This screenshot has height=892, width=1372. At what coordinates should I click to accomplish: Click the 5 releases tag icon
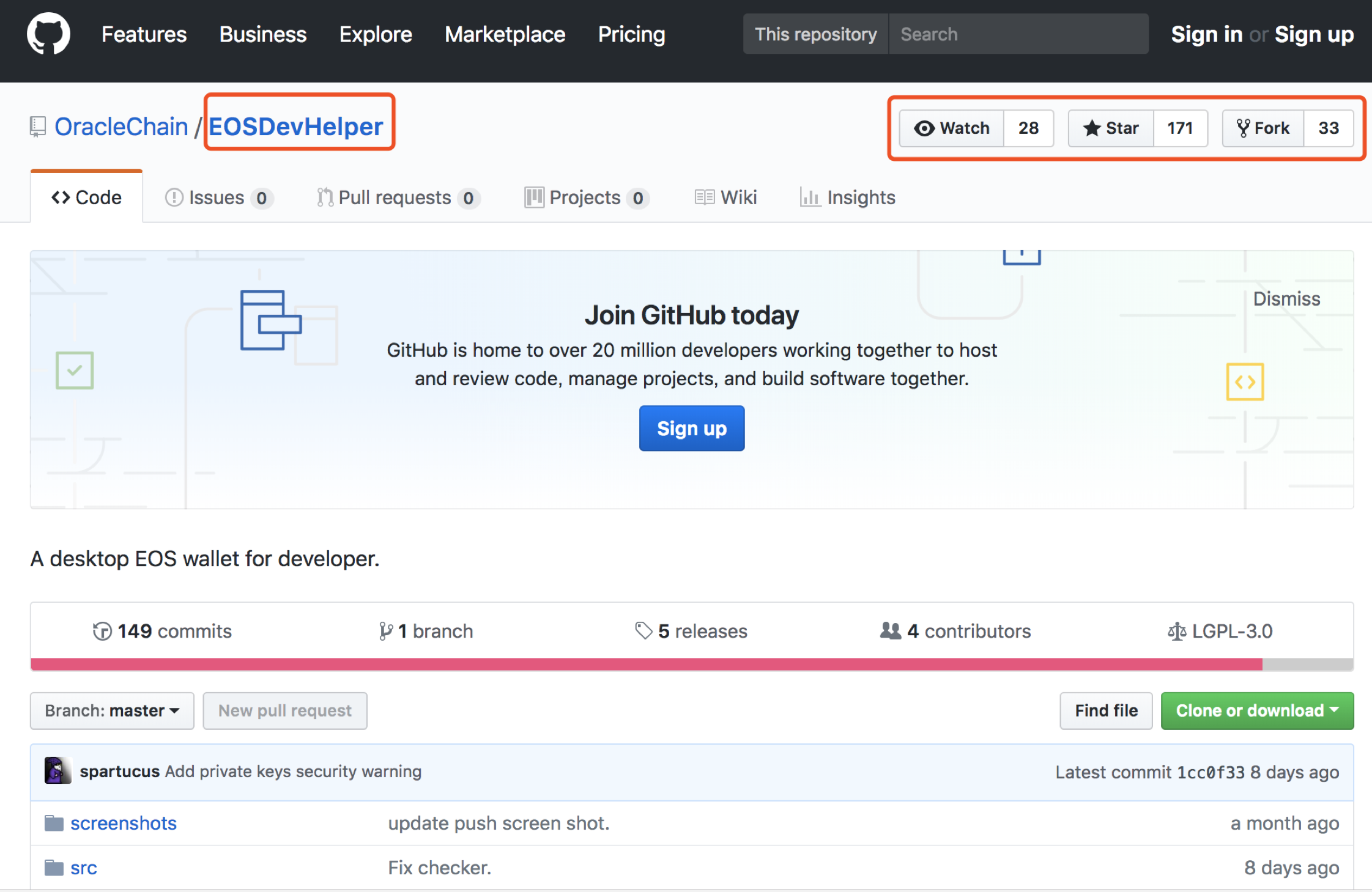point(643,630)
